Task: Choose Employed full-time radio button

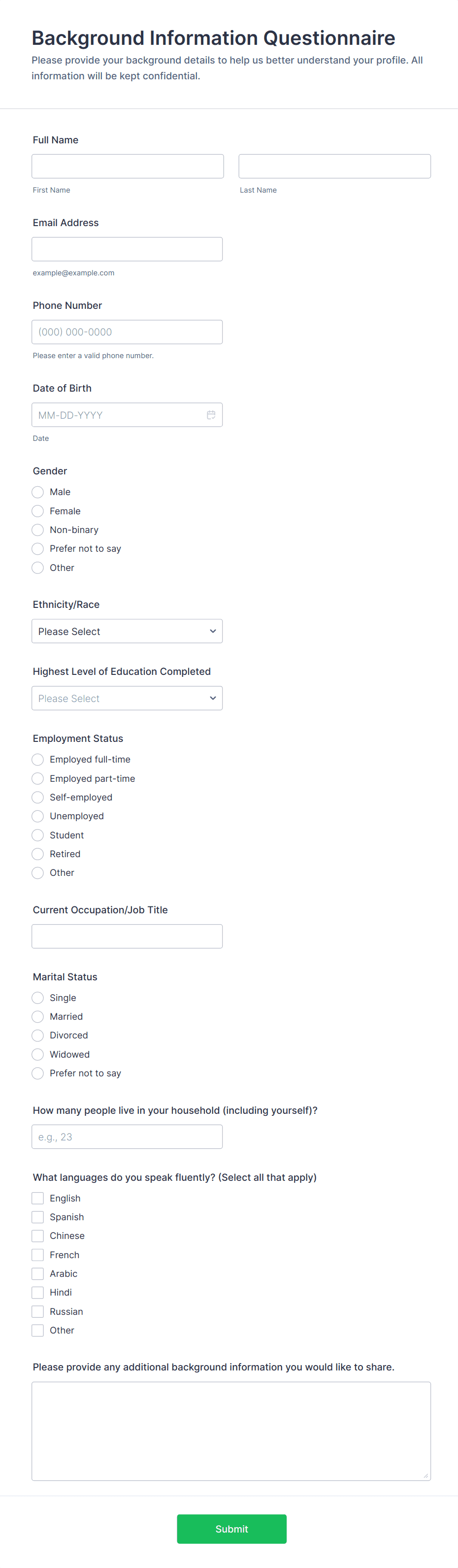Action: 38,759
